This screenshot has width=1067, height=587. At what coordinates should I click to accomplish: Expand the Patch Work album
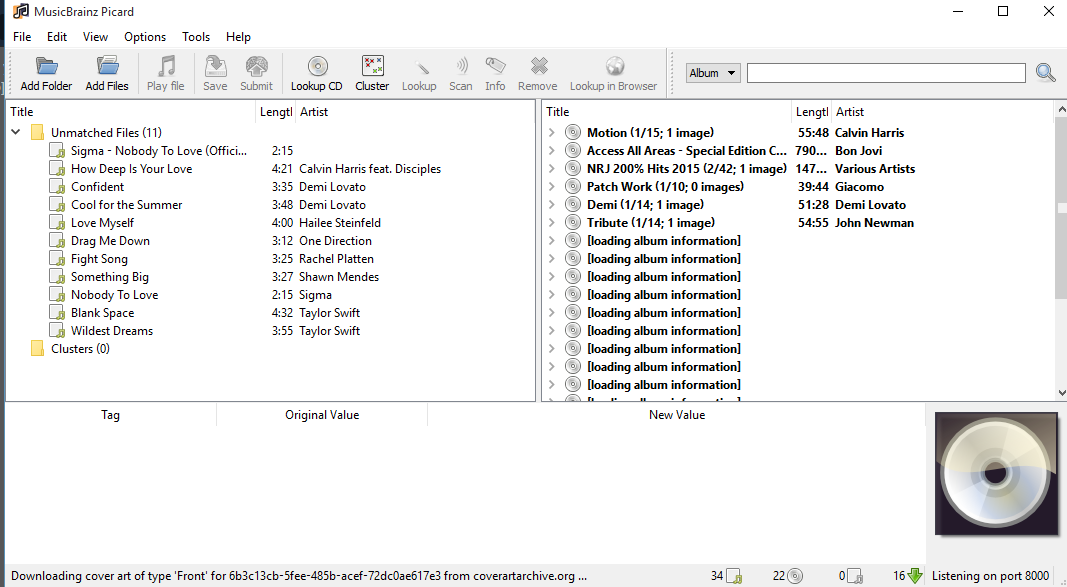click(552, 186)
